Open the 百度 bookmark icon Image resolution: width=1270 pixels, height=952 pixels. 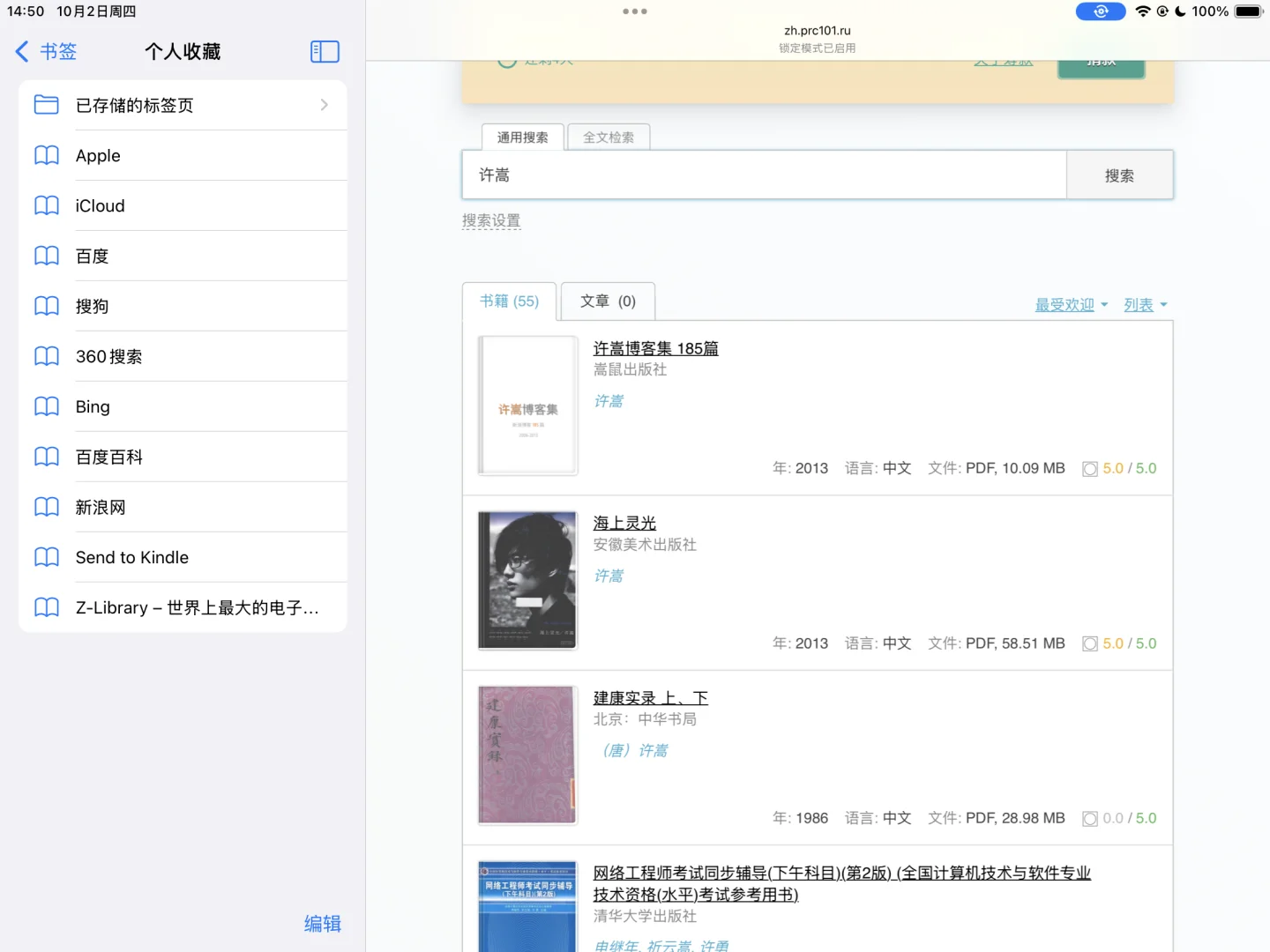(47, 256)
